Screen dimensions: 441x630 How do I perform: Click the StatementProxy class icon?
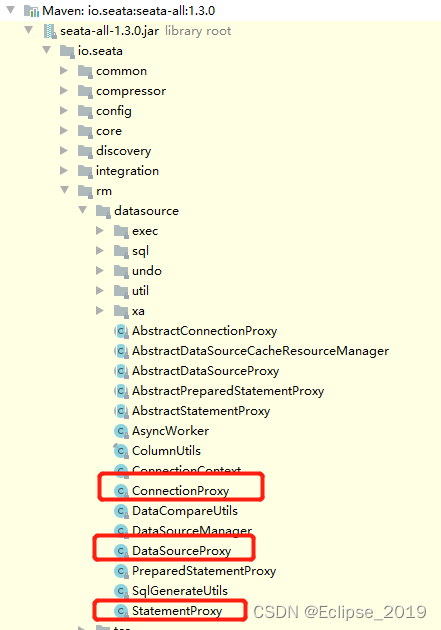(x=121, y=611)
